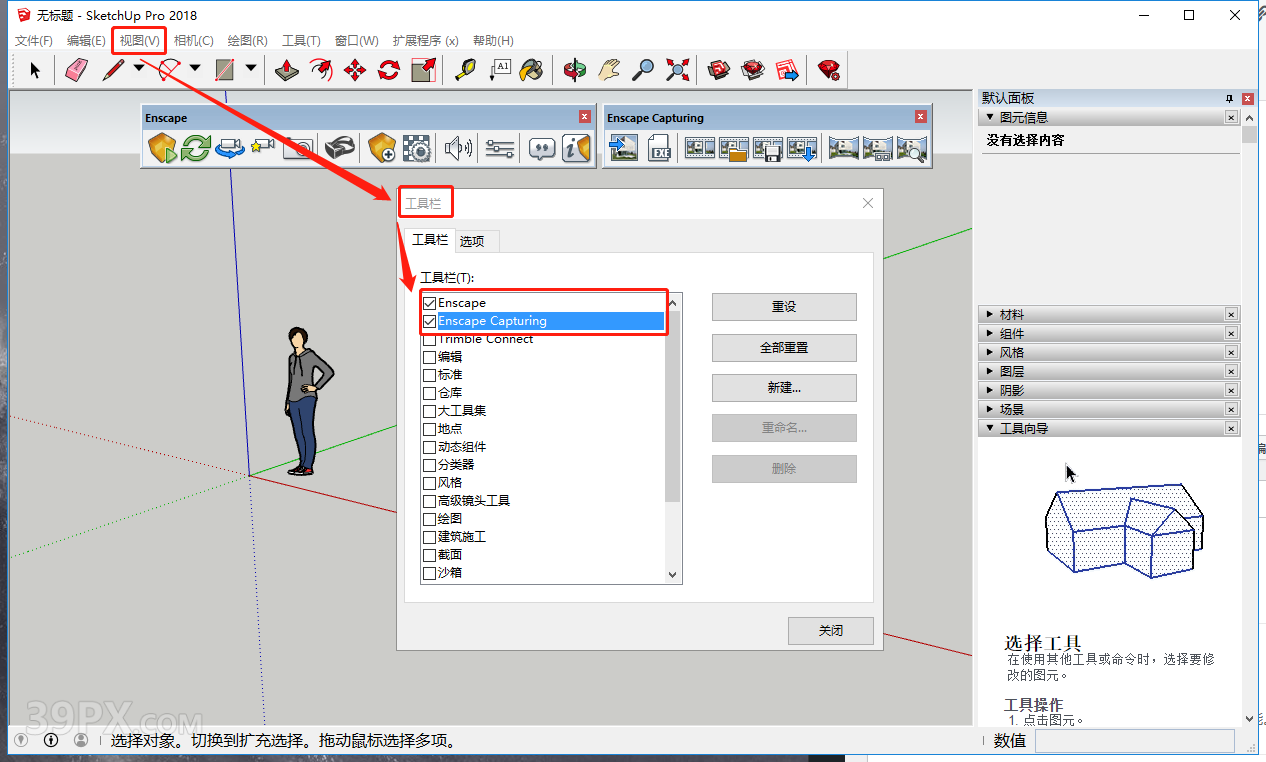Enable Enscape VR headset mode
The width and height of the screenshot is (1266, 762).
tap(340, 149)
